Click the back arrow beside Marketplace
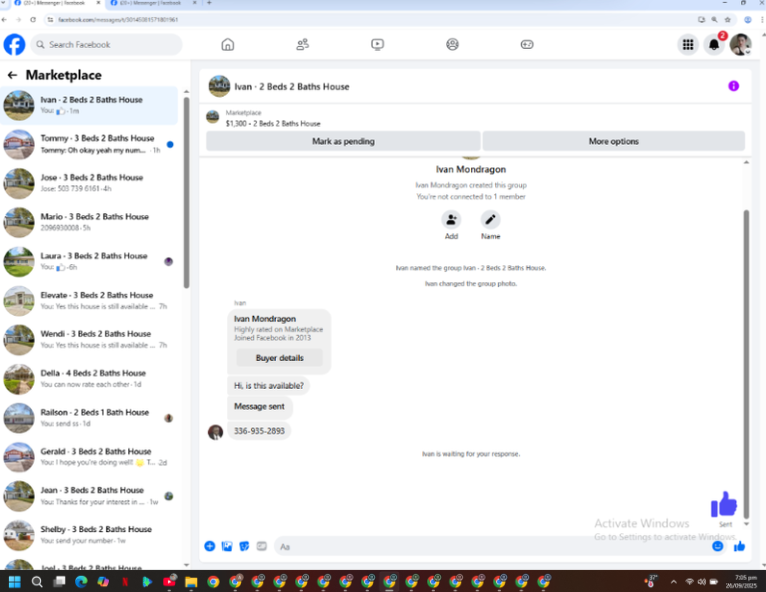Screen dimensions: 766x592 pos(12,75)
